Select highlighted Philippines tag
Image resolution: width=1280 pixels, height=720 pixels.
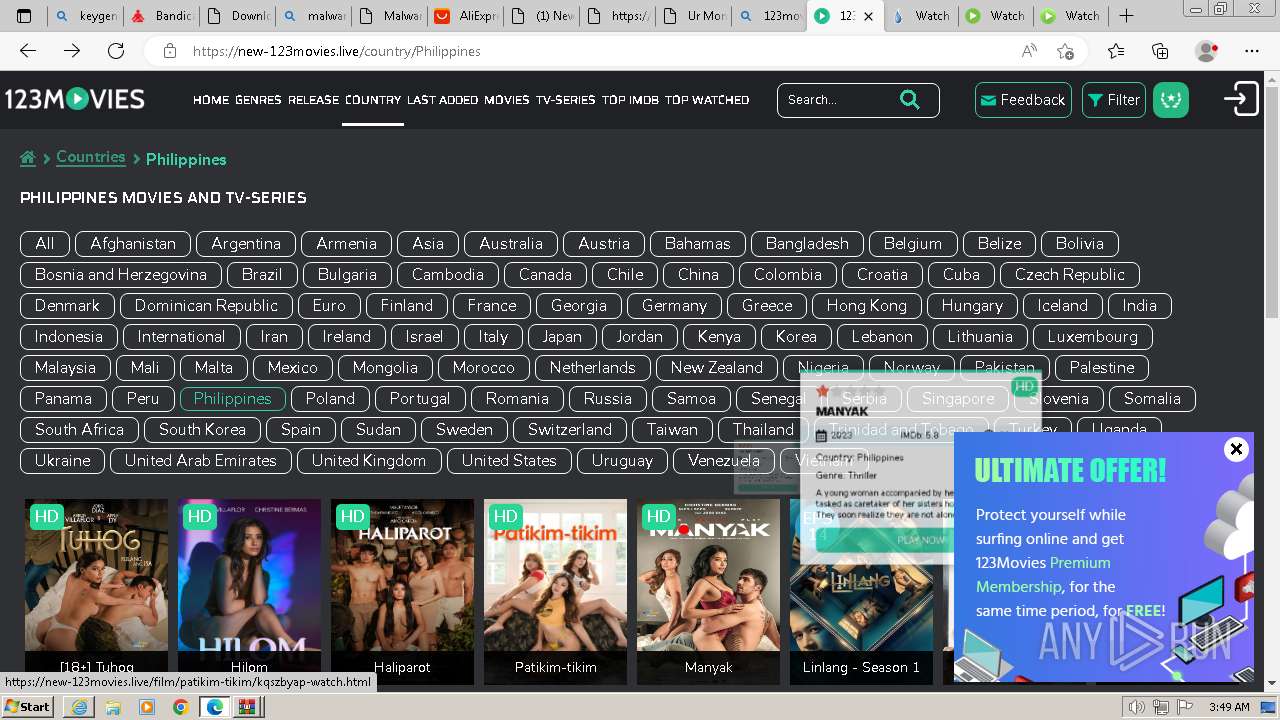tap(233, 399)
